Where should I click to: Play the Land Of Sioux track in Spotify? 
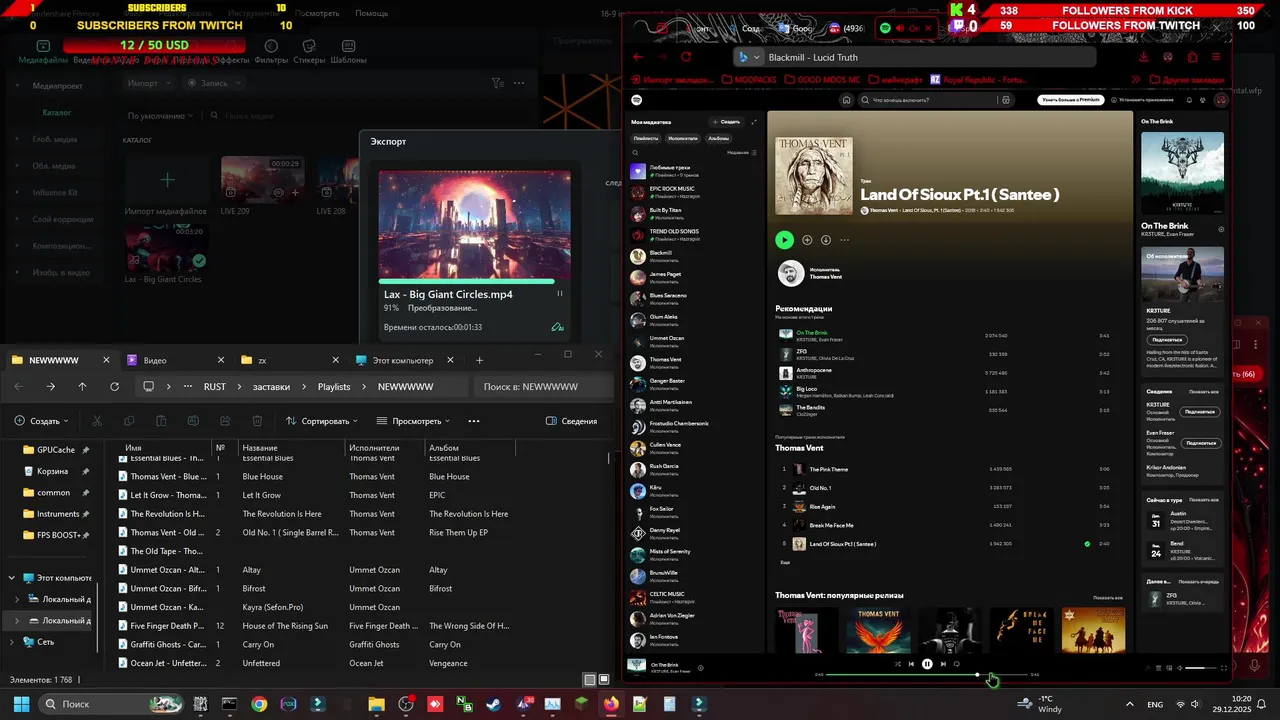tap(784, 240)
